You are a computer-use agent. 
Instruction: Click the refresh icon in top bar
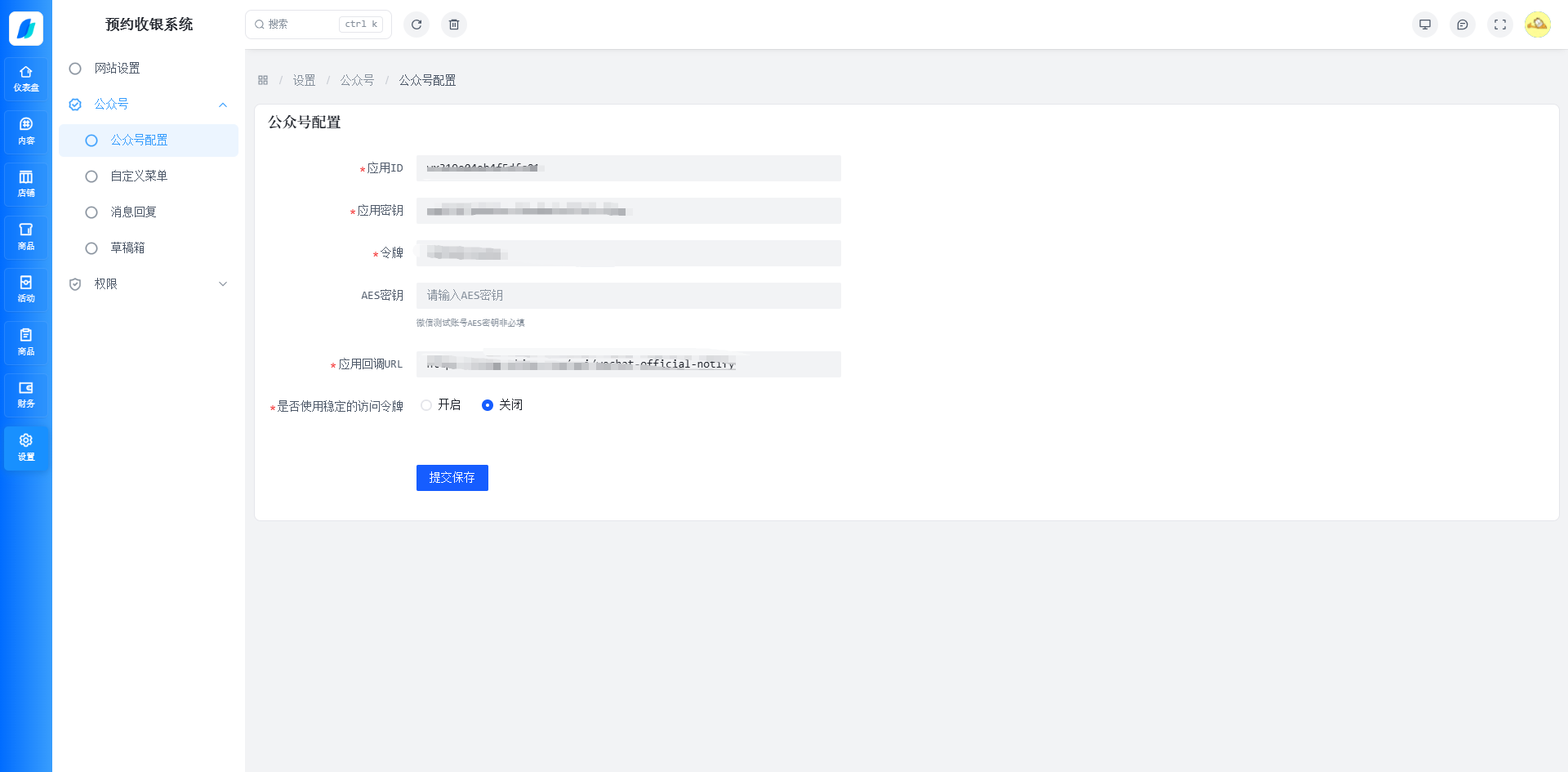pos(416,25)
